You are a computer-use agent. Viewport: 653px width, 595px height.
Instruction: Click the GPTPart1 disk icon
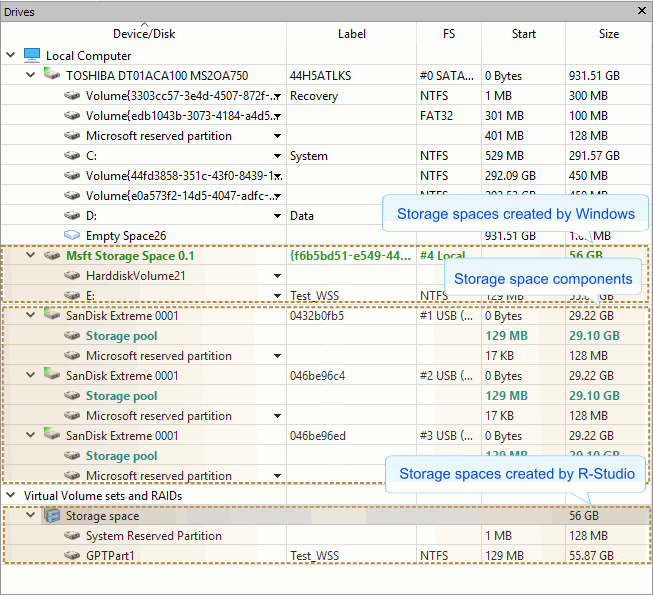pos(72,555)
